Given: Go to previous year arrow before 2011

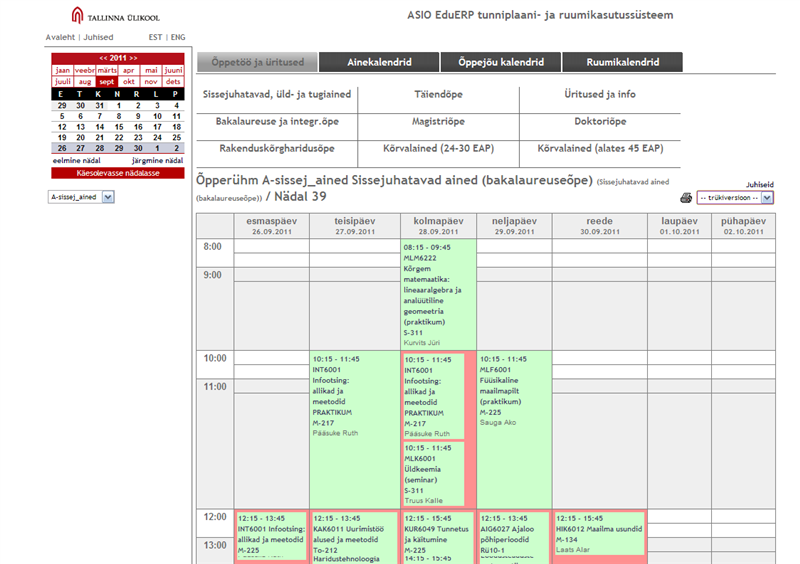Looking at the screenshot, I should point(104,58).
